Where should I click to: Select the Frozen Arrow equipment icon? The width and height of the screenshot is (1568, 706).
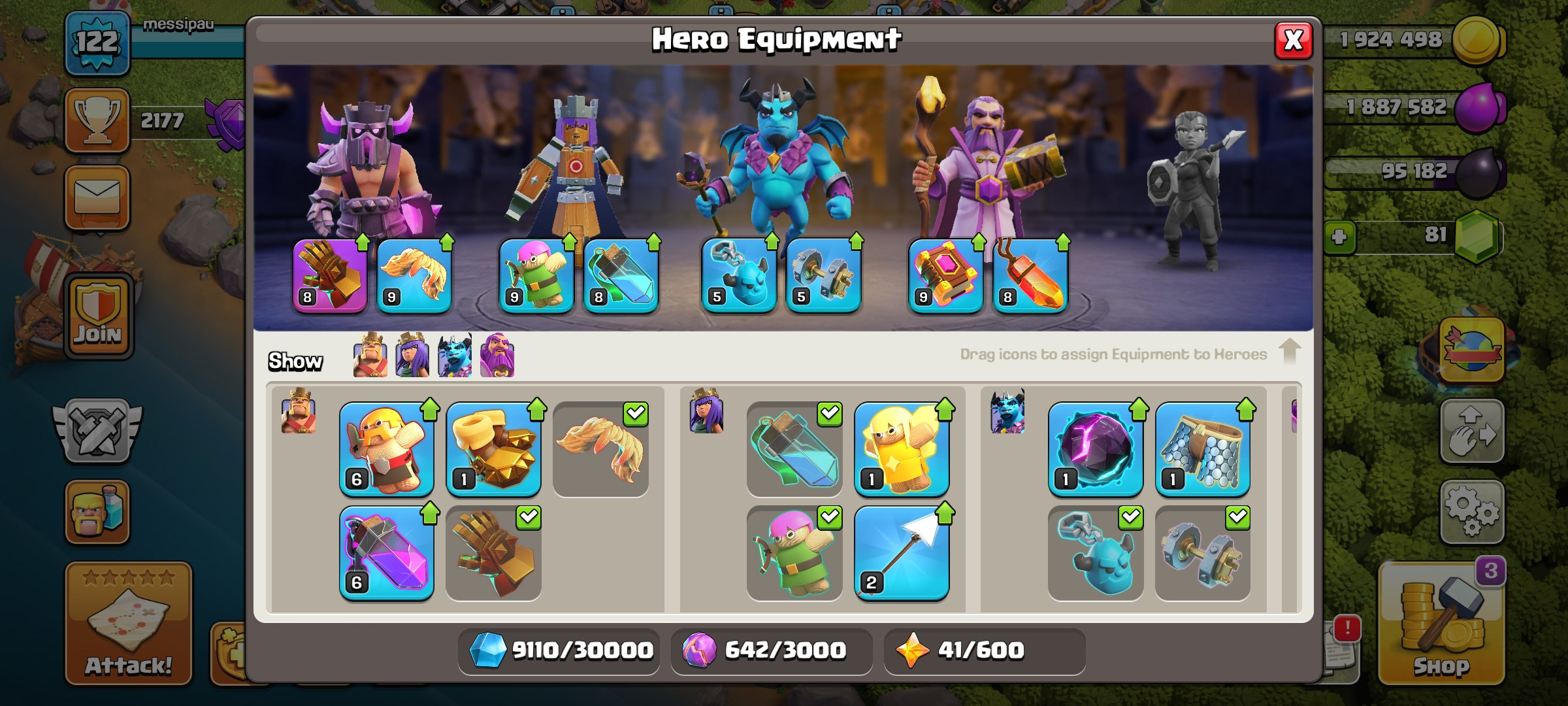coord(902,553)
